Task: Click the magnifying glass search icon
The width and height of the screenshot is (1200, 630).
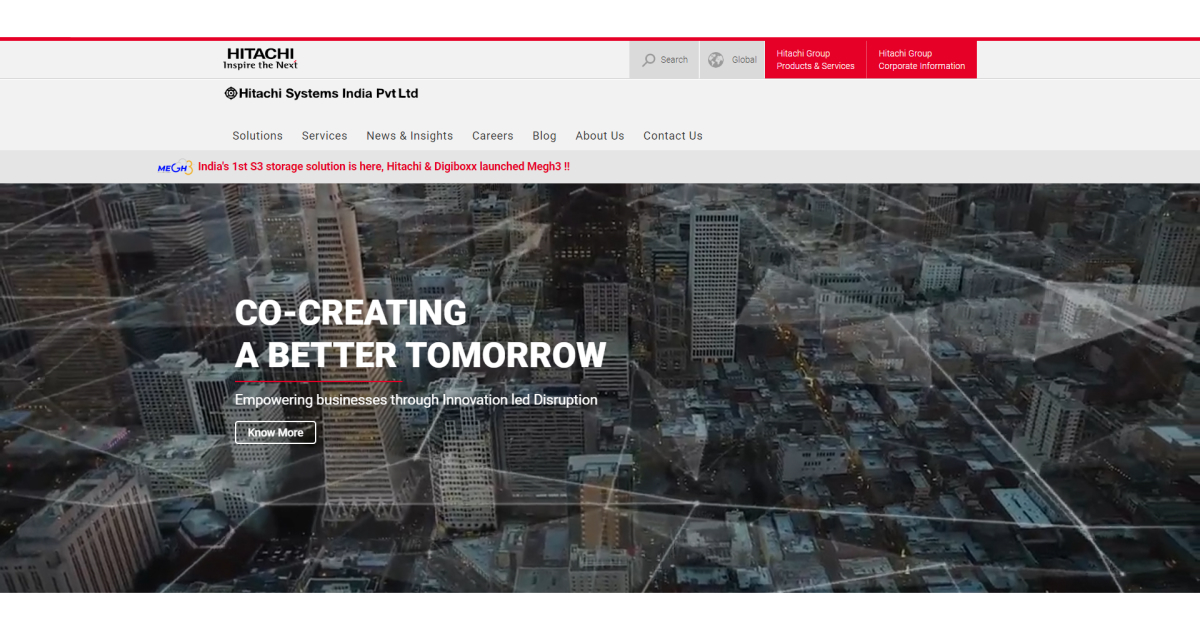Action: click(x=649, y=60)
